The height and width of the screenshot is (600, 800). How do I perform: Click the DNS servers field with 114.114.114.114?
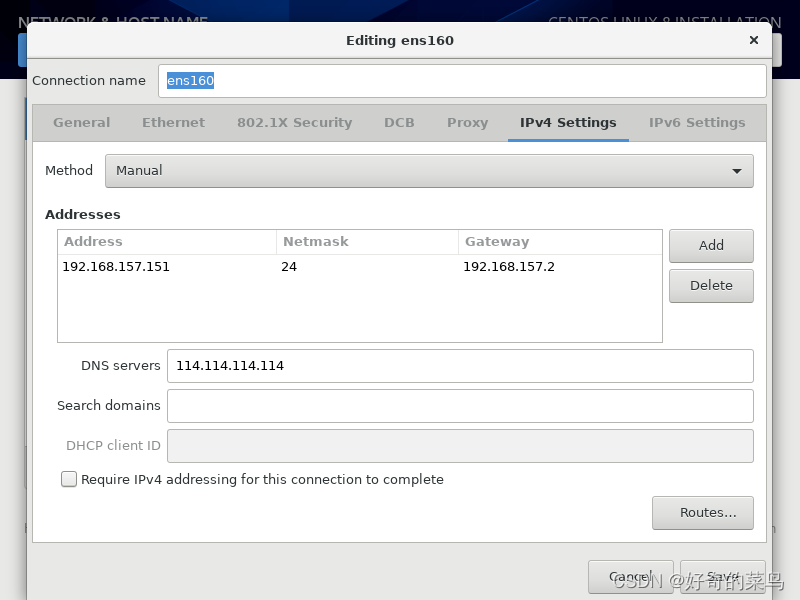(460, 366)
